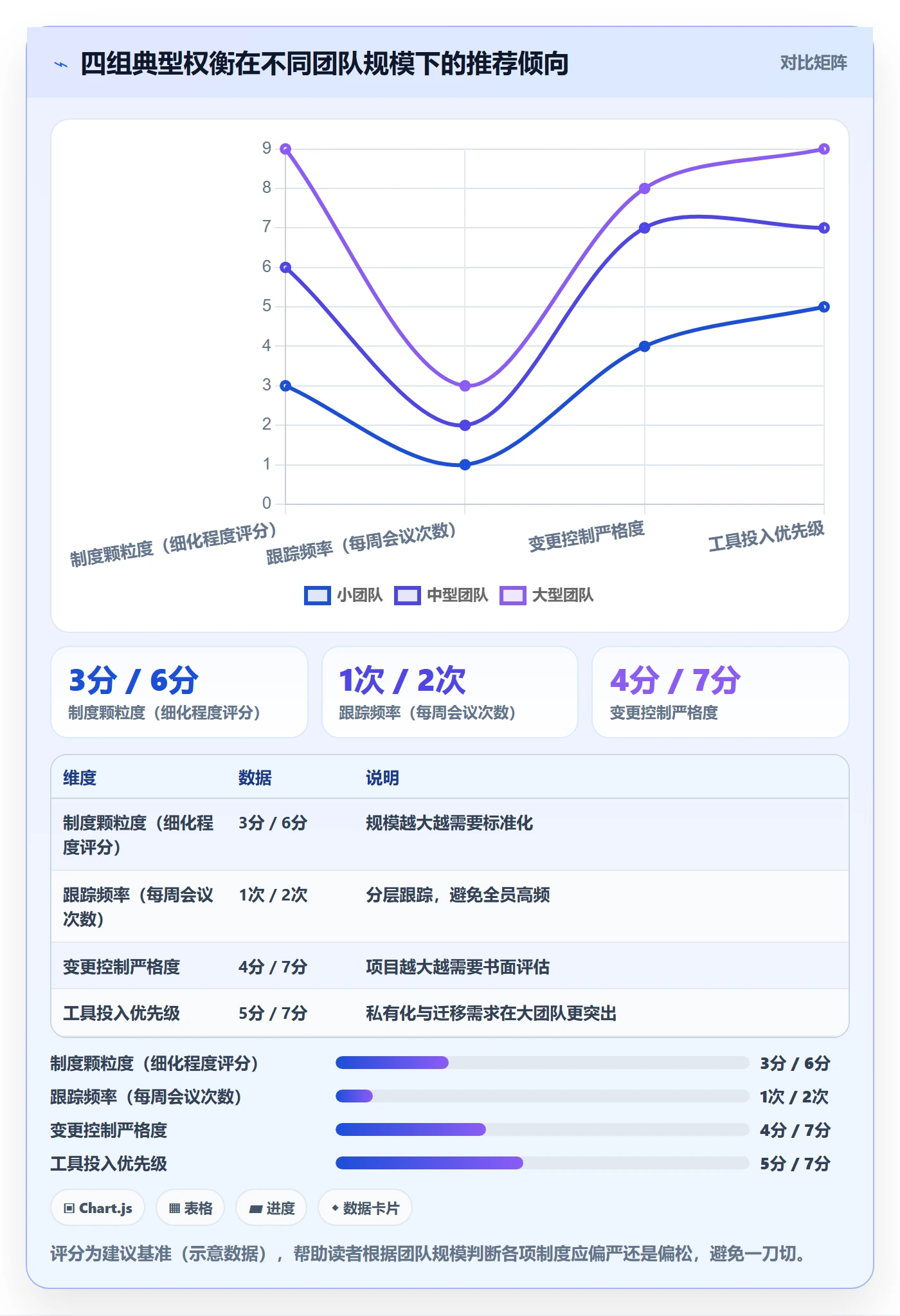
Task: Click 中型团队 data point at 变更控制严格度 (value 7)
Action: [645, 228]
